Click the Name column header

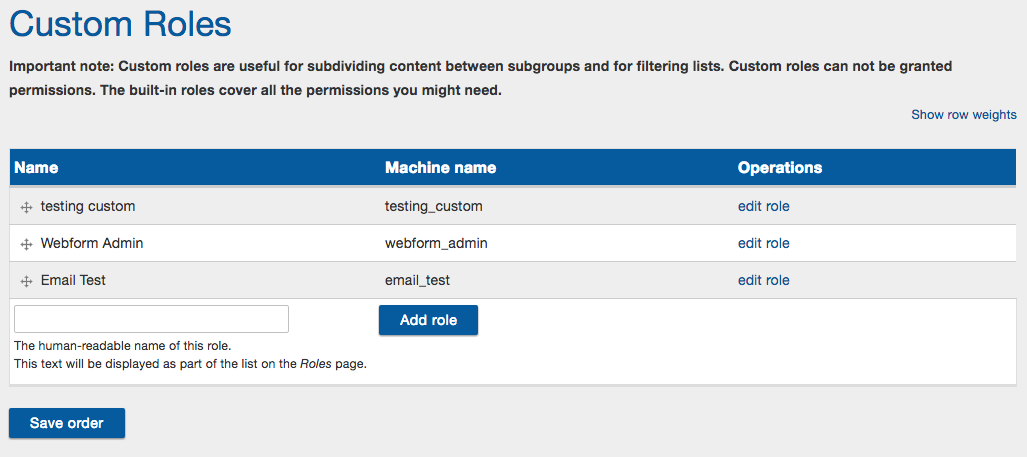tap(36, 168)
